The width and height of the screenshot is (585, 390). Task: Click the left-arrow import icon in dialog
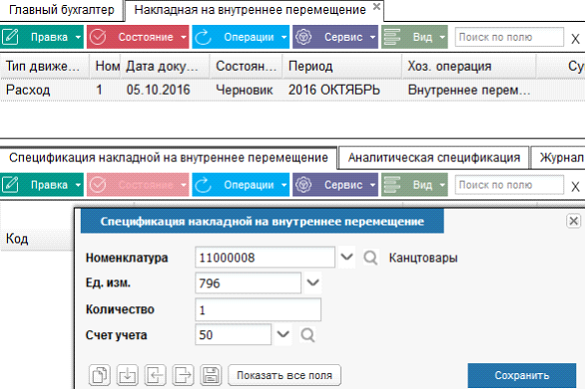(x=155, y=375)
